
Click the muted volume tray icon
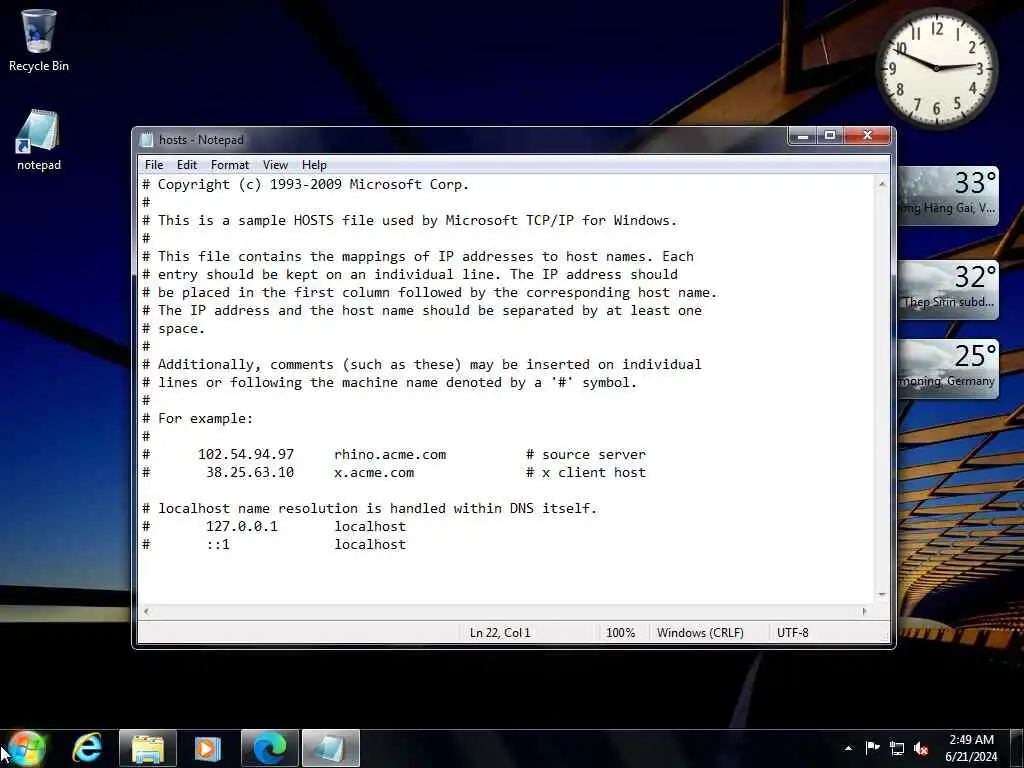tap(921, 748)
